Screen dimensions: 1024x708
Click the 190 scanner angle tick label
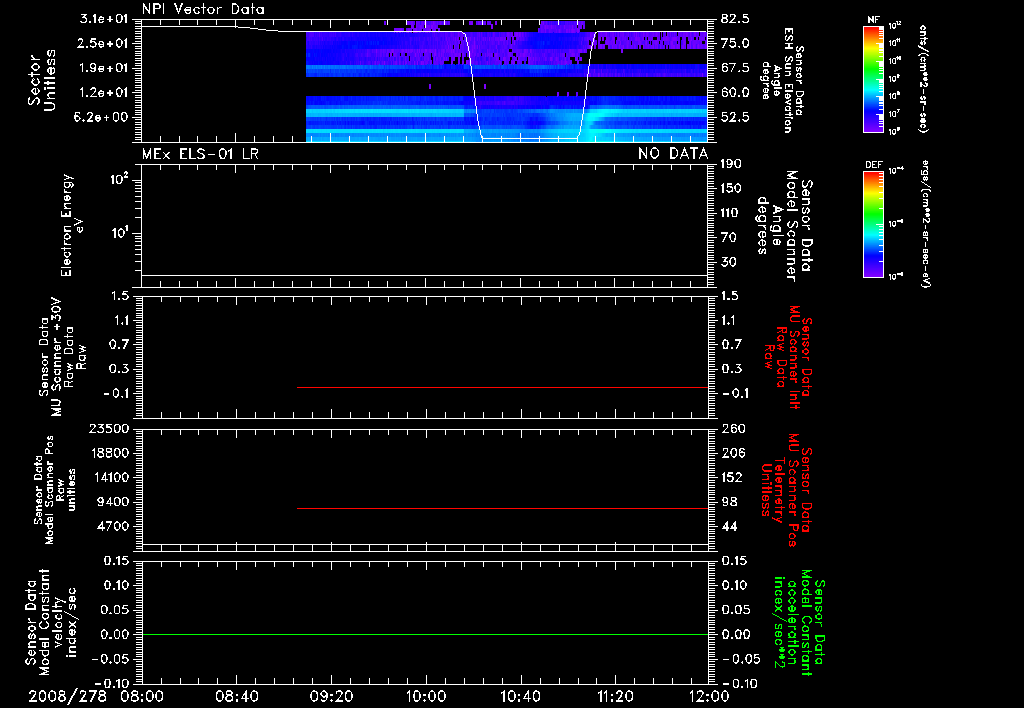731,164
